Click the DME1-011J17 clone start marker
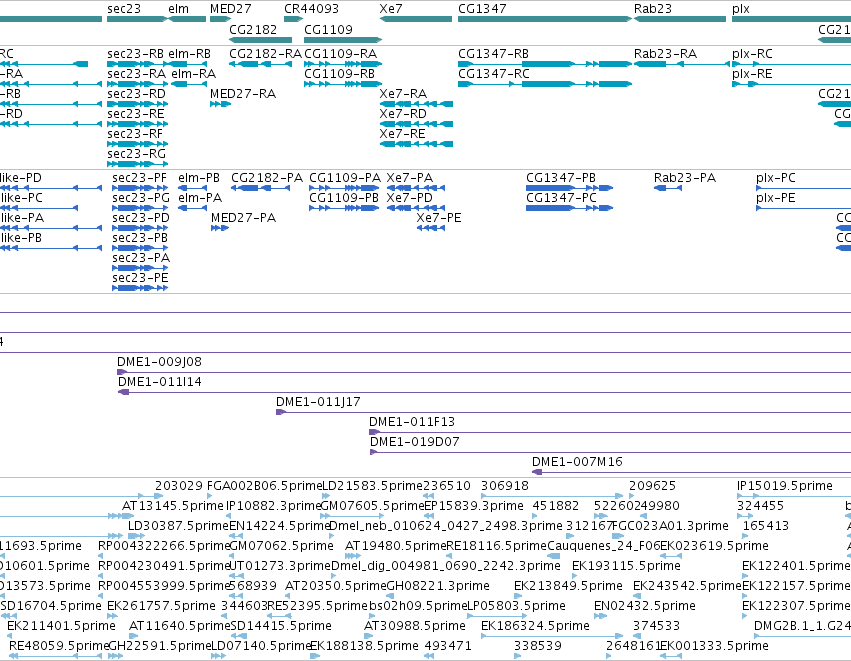This screenshot has height=661, width=851. click(x=281, y=412)
